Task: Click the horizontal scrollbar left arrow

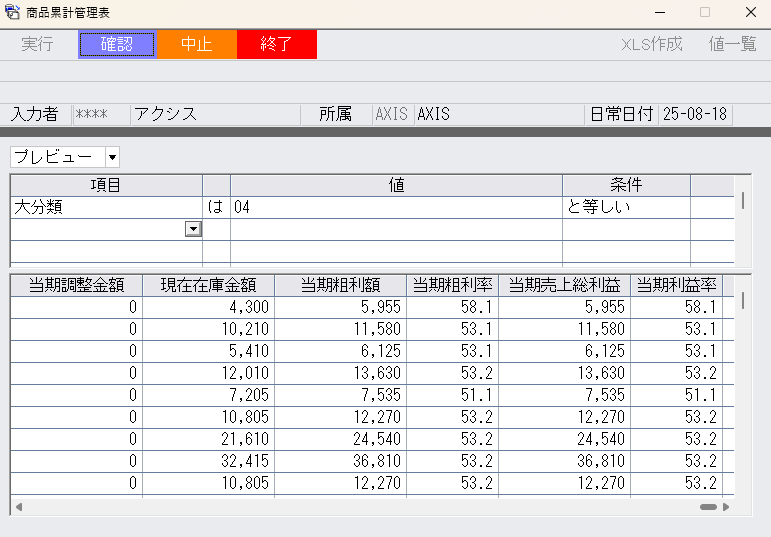Action: click(x=18, y=507)
